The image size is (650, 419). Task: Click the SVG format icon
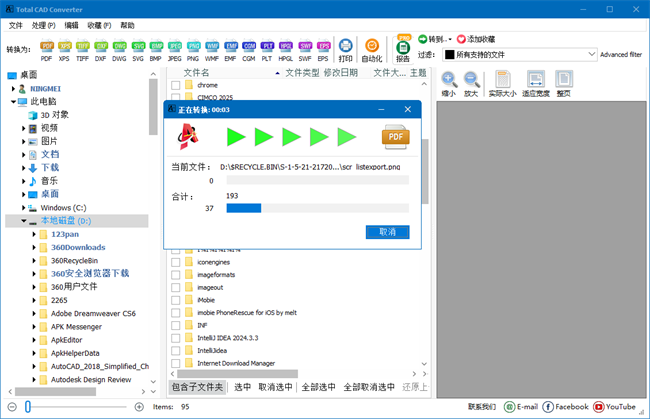[137, 50]
